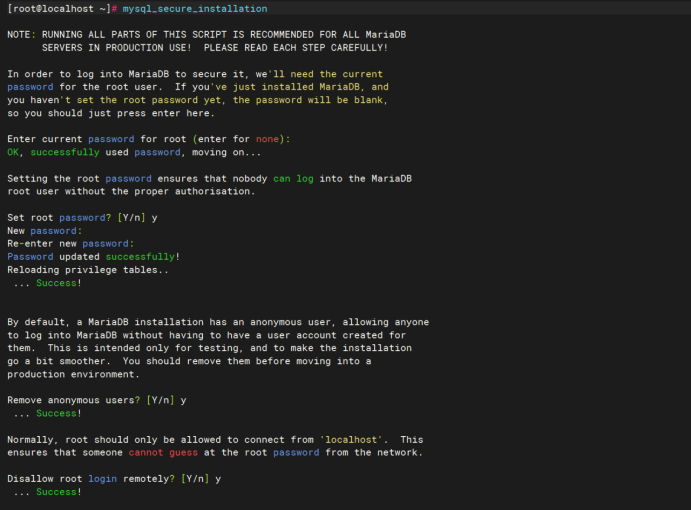Click 'Disallow root login remotely?' line
This screenshot has width=691, height=510.
114,479
